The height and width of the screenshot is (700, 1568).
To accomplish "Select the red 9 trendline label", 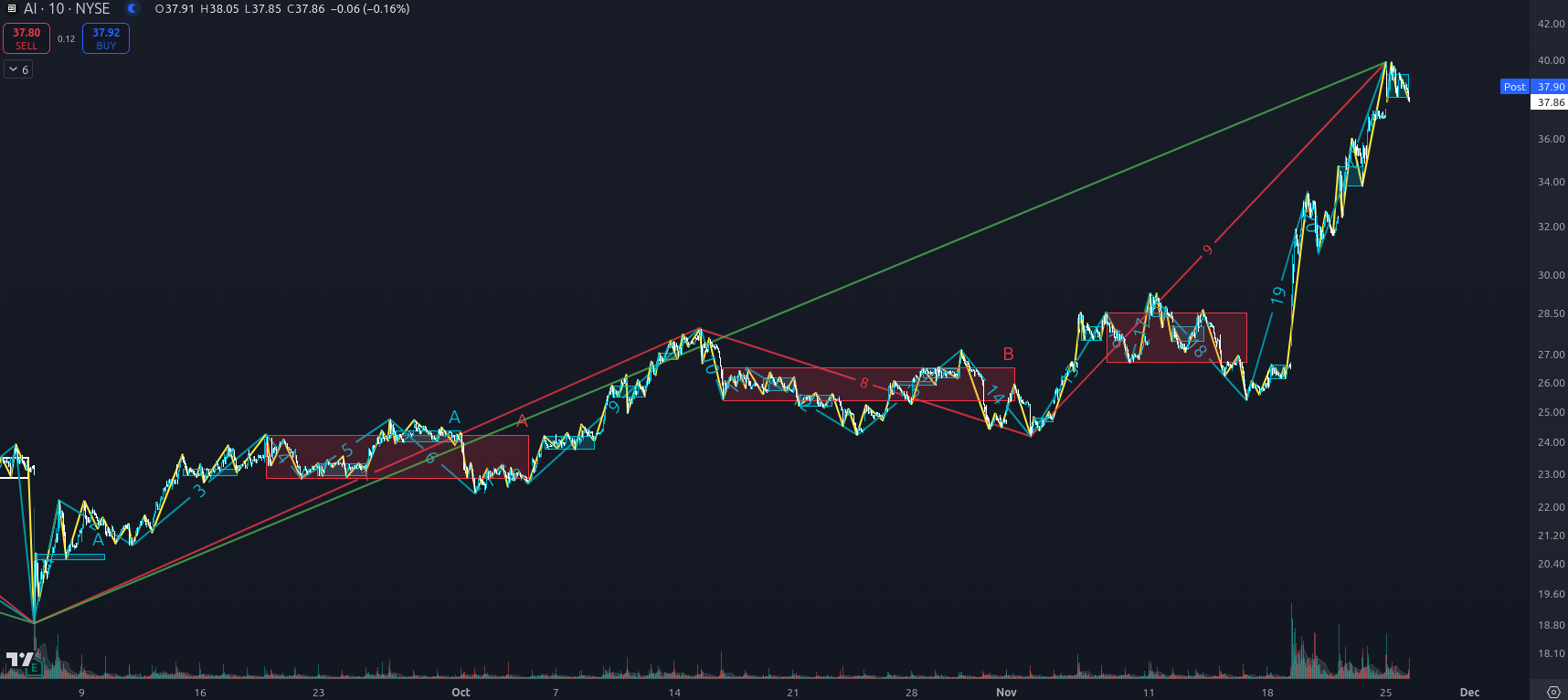I will point(1207,249).
